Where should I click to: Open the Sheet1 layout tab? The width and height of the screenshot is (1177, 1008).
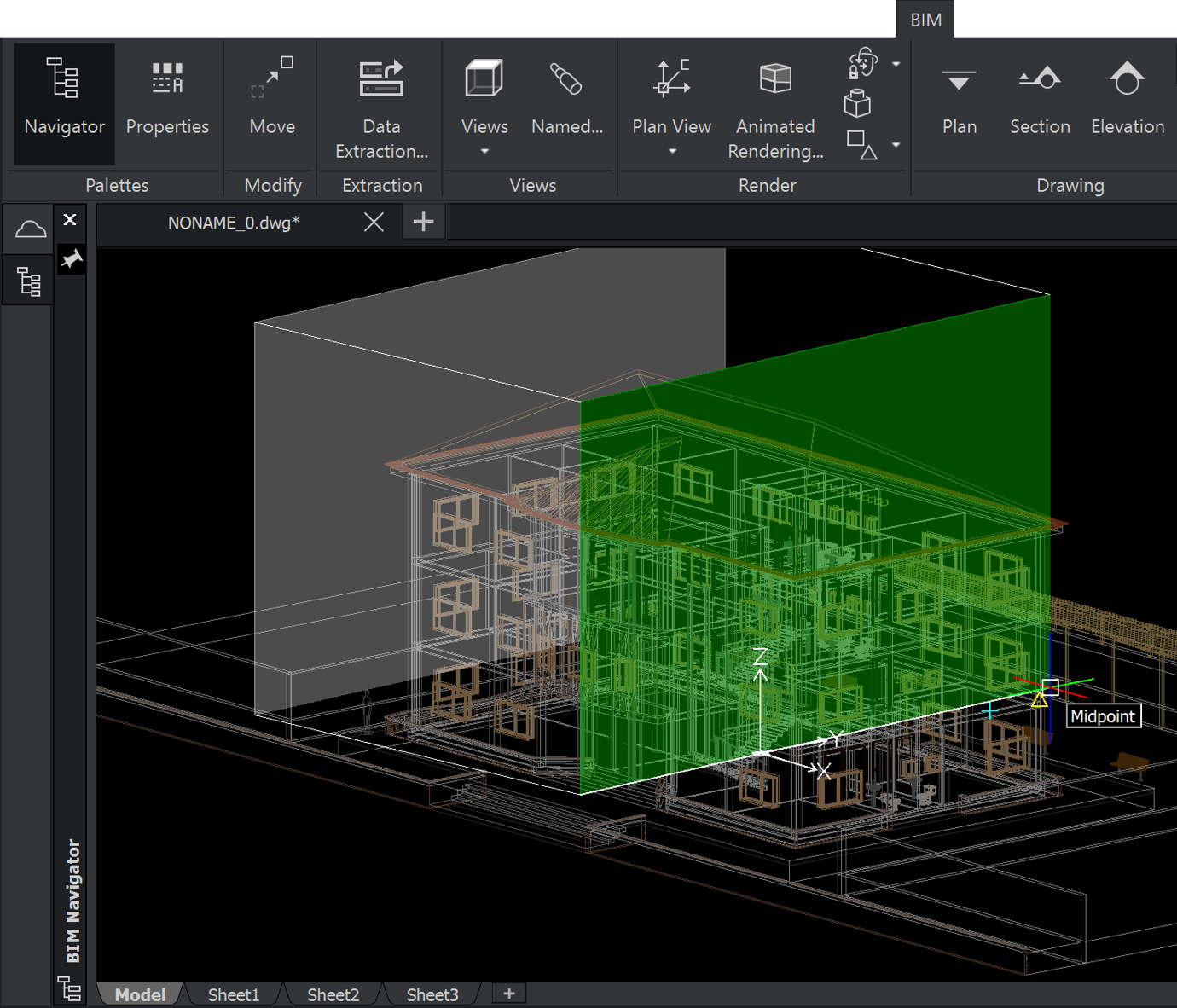(x=233, y=994)
